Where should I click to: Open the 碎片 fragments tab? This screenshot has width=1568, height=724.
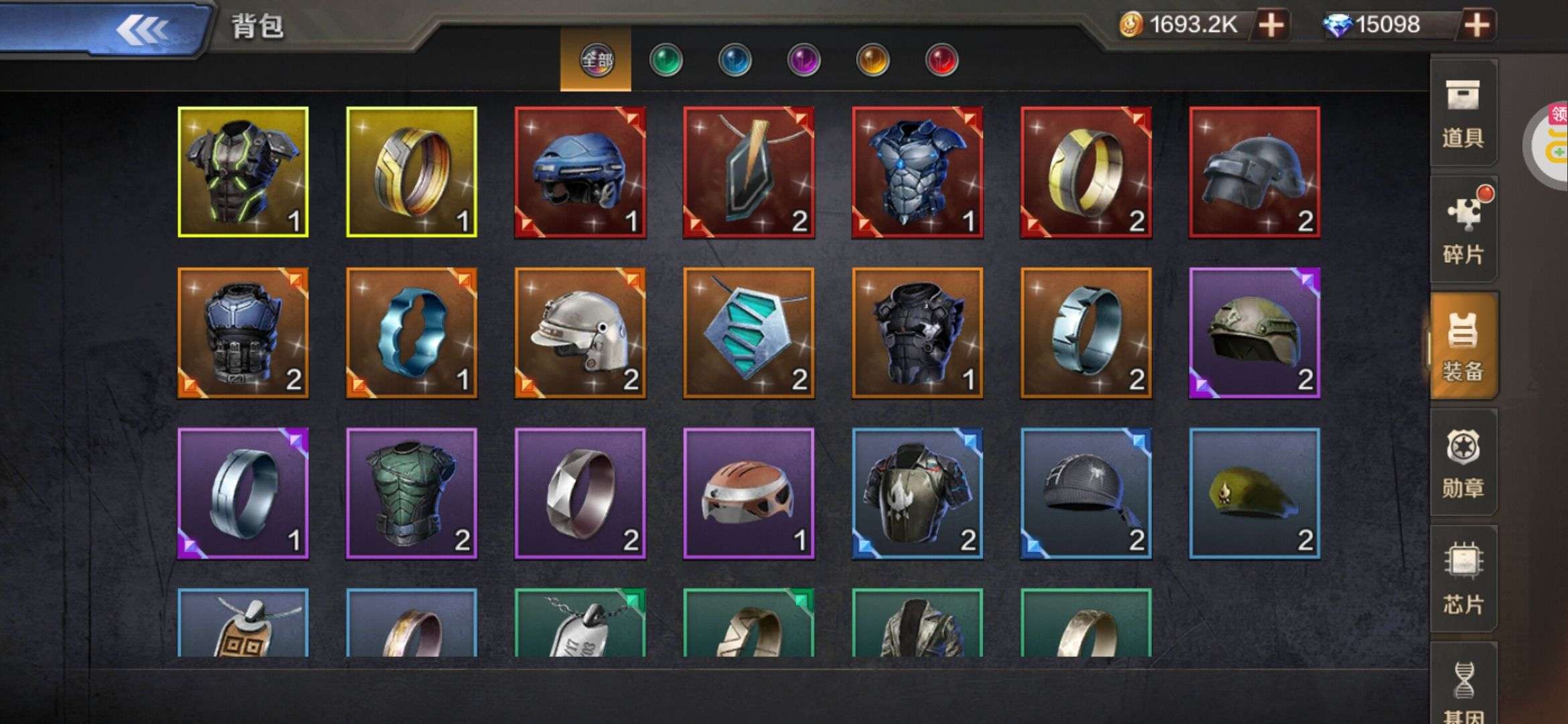pos(1463,229)
